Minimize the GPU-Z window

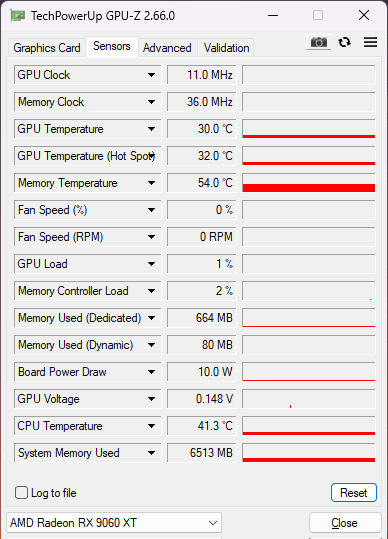pyautogui.click(x=273, y=15)
